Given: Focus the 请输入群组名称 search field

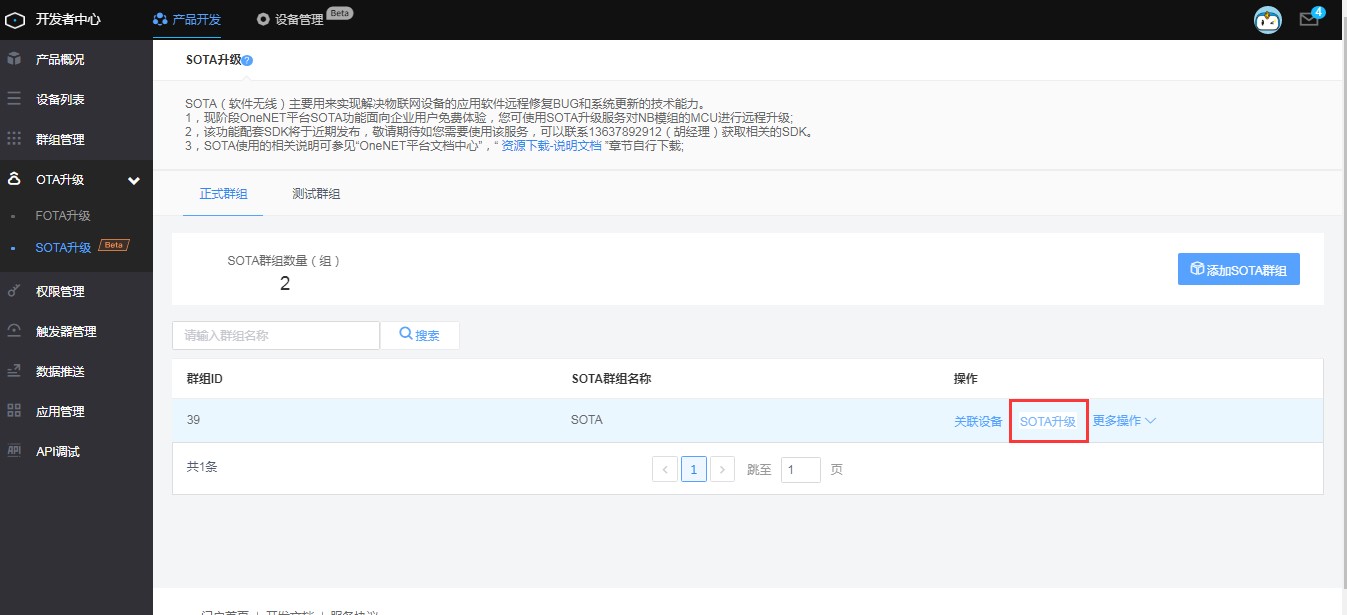Looking at the screenshot, I should 276,335.
